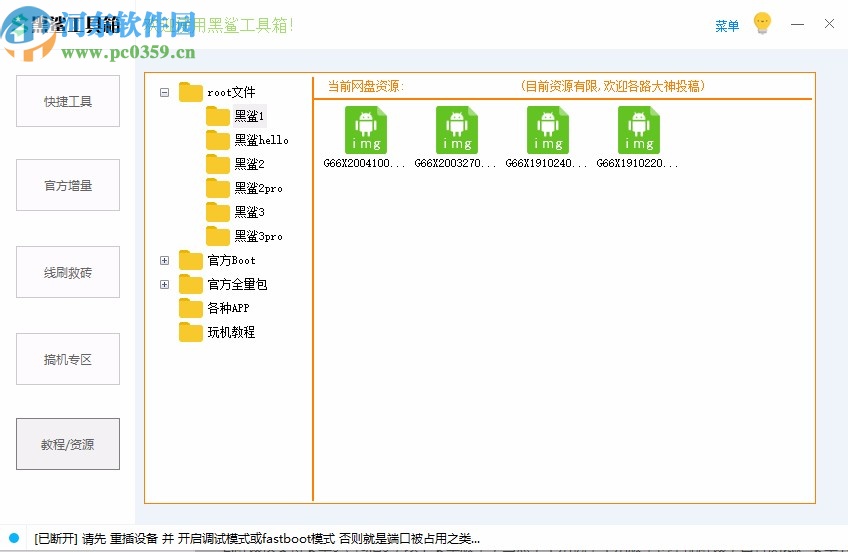848x552 pixels.
Task: Click file name G66X1910240...
Action: [x=546, y=163]
